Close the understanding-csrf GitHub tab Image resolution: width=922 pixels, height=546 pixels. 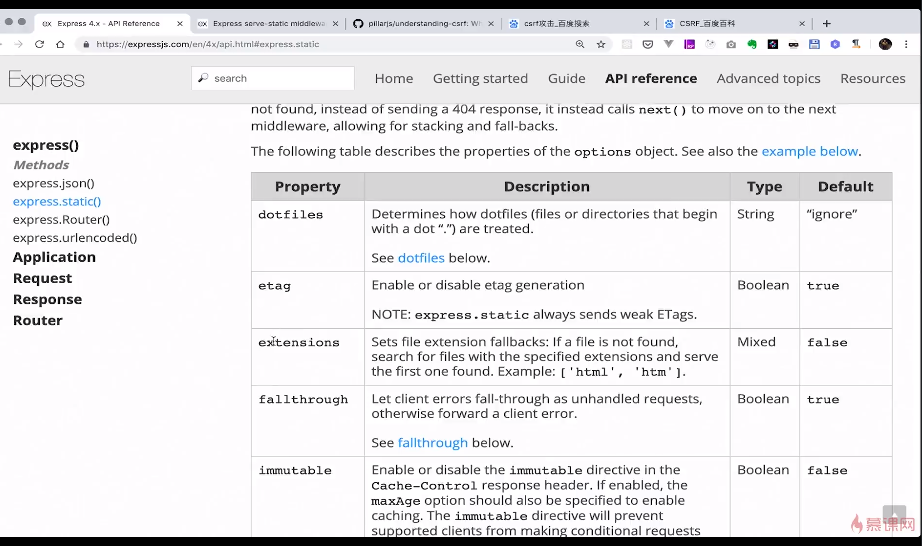[x=491, y=24]
